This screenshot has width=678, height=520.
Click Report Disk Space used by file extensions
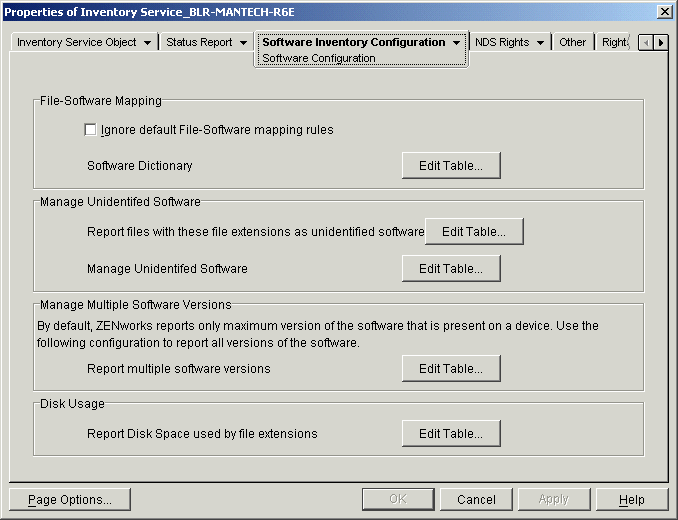(202, 434)
